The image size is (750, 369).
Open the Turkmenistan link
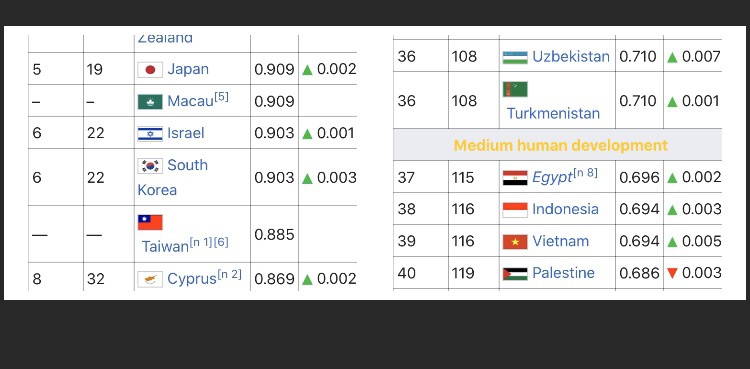553,113
